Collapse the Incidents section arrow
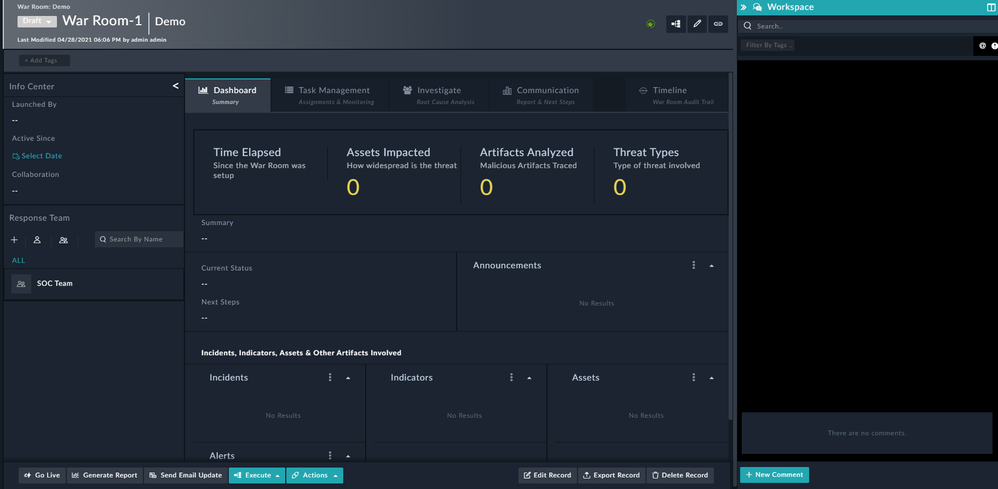Image resolution: width=998 pixels, height=489 pixels. [348, 378]
